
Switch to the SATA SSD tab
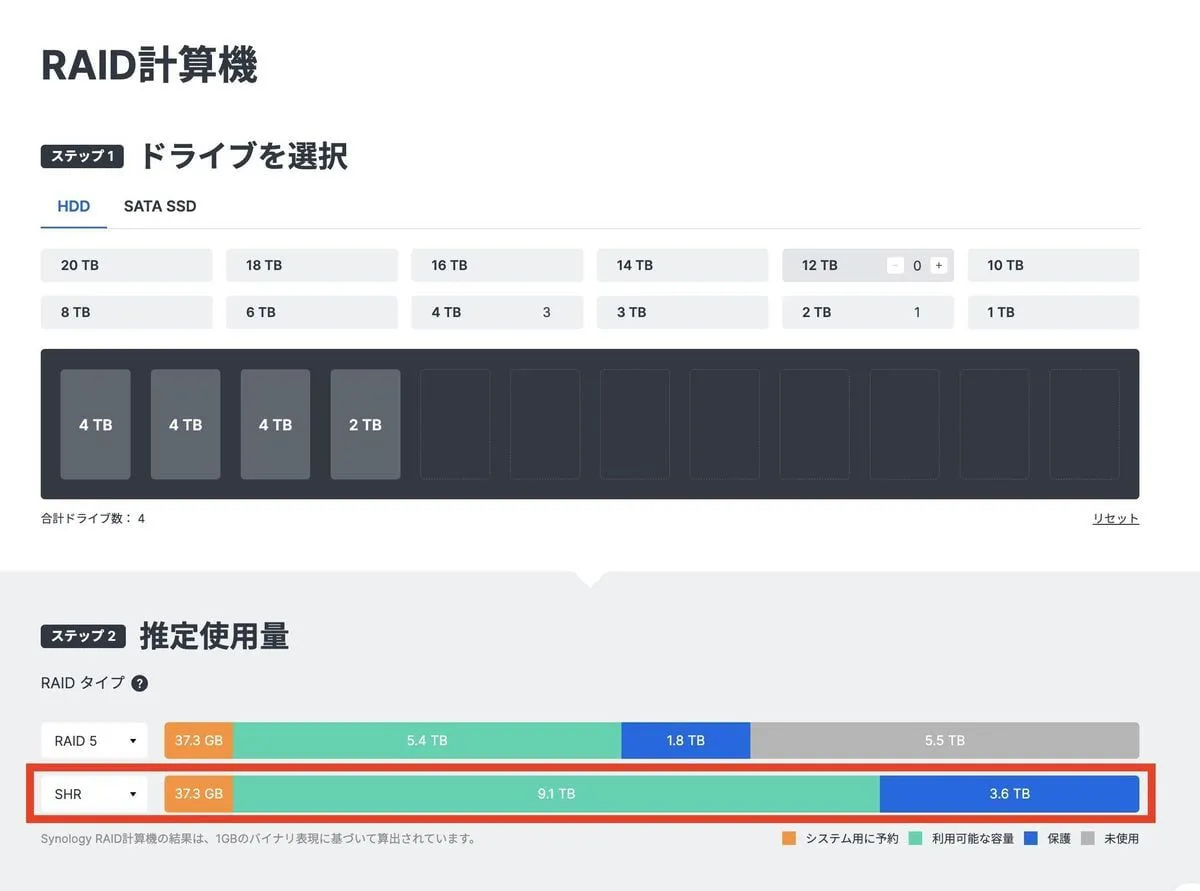coord(160,207)
